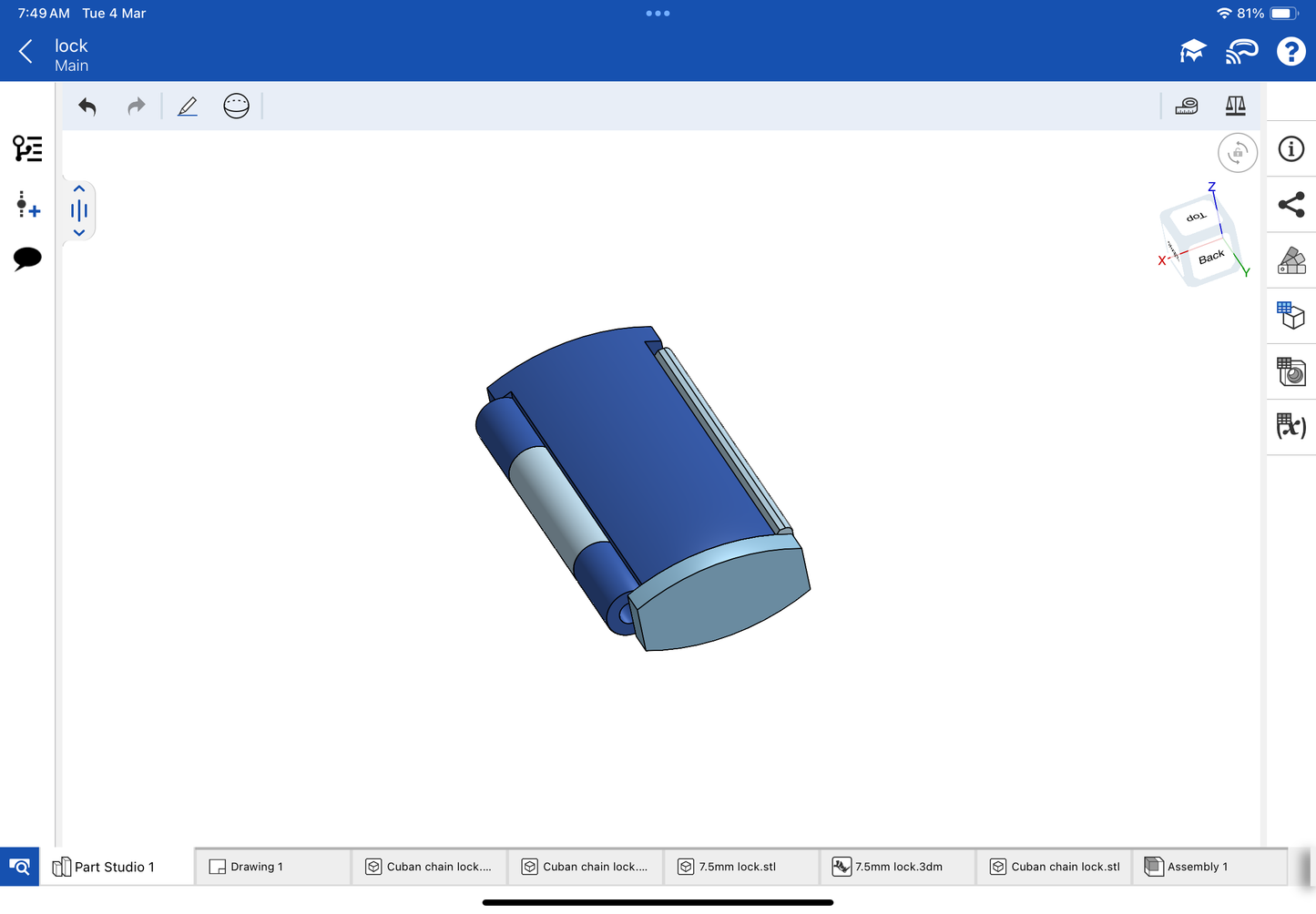Open the tab search manager icon
Image resolution: width=1316 pixels, height=914 pixels.
point(19,867)
